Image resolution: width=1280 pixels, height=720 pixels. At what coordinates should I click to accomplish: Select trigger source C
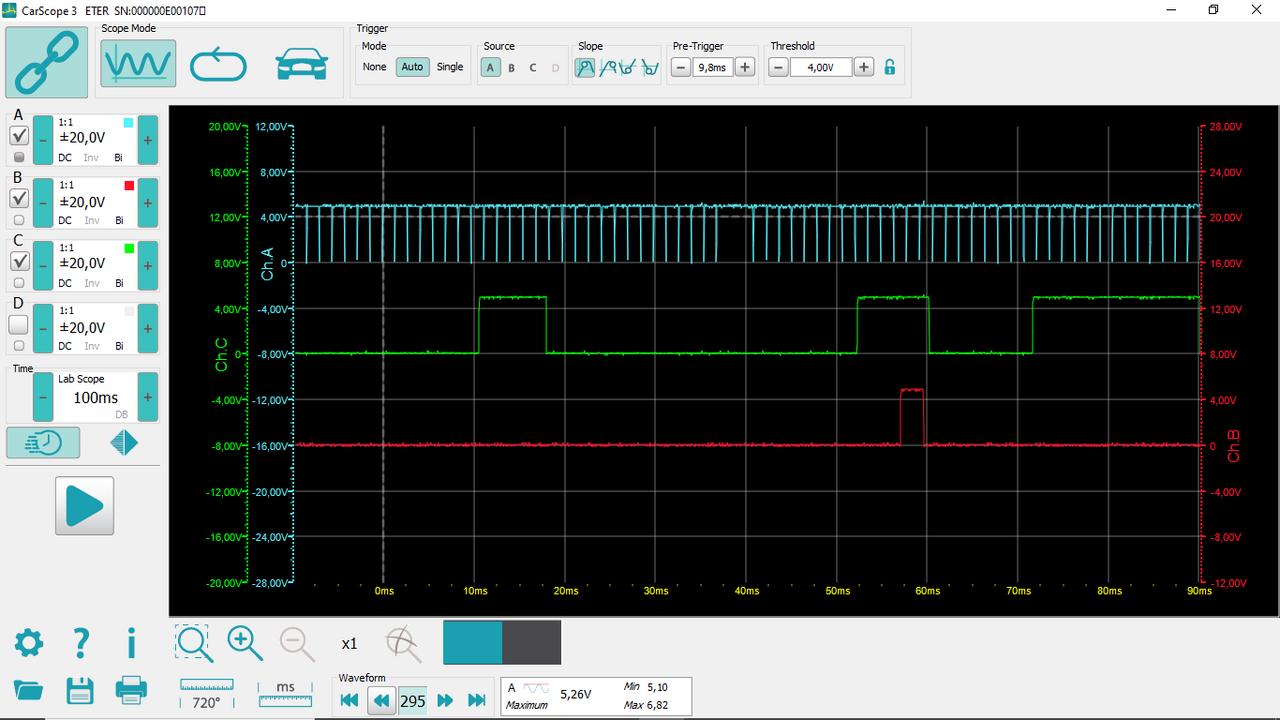click(533, 68)
